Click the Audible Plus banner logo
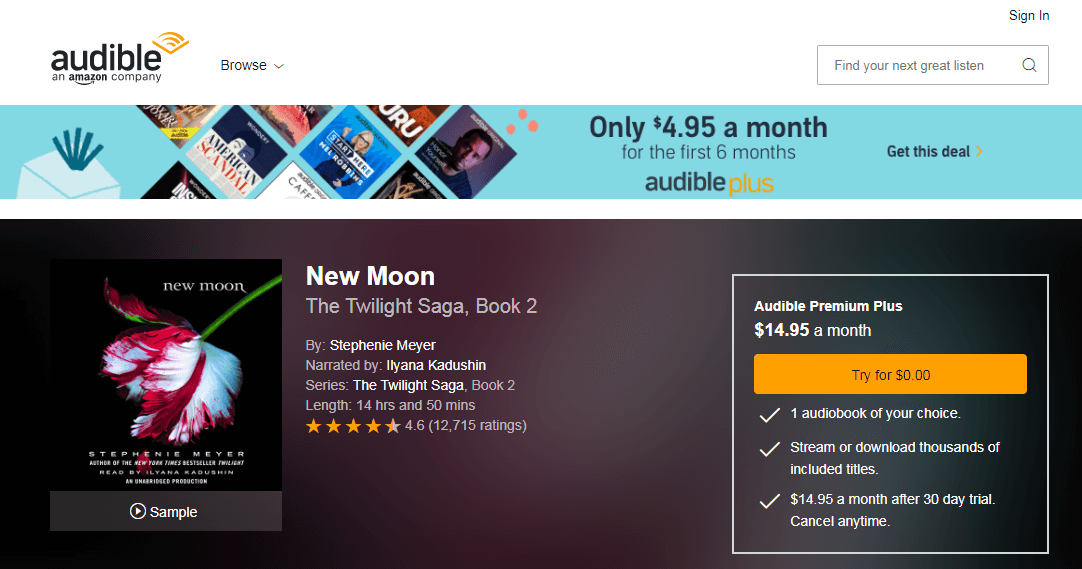The height and width of the screenshot is (569, 1082). (709, 183)
